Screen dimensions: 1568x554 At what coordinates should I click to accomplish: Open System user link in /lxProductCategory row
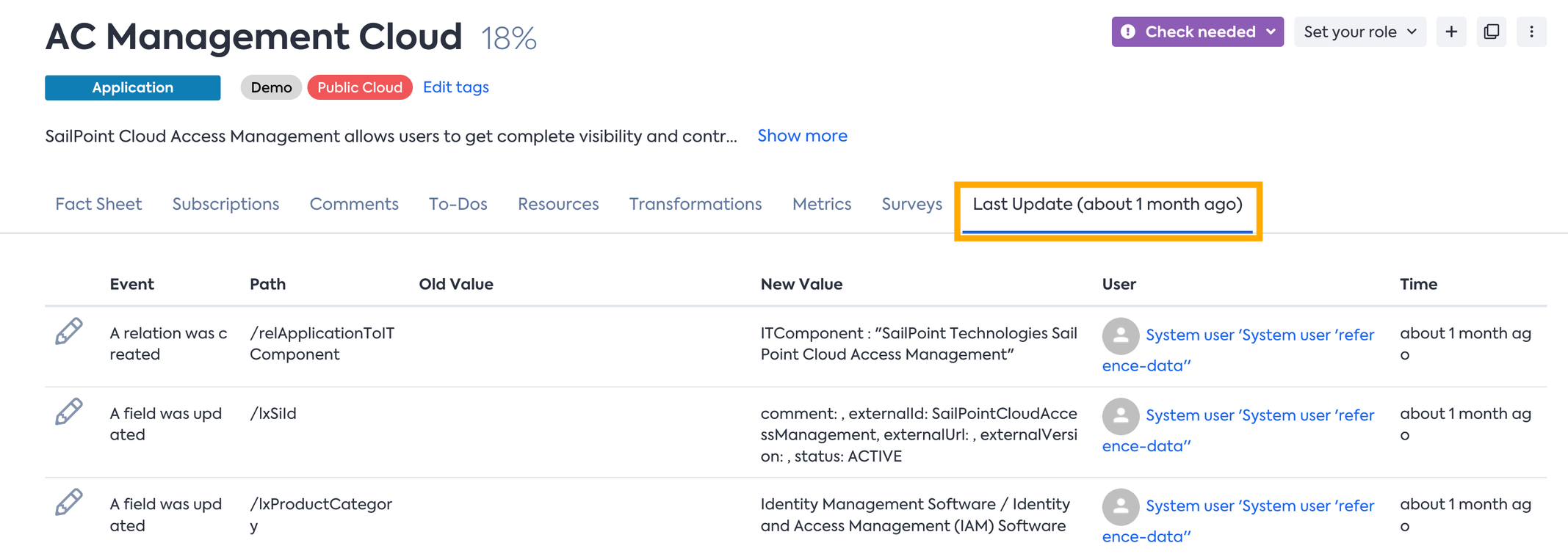click(1238, 521)
